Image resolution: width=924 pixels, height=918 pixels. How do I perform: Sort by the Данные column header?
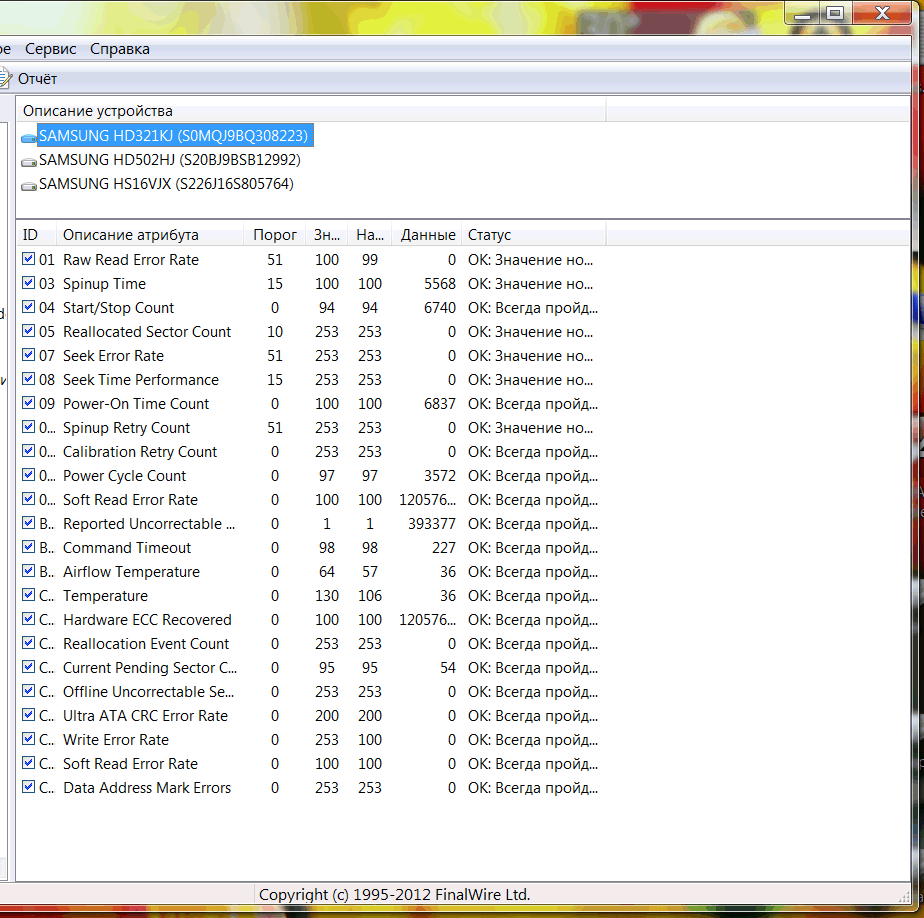[x=428, y=235]
